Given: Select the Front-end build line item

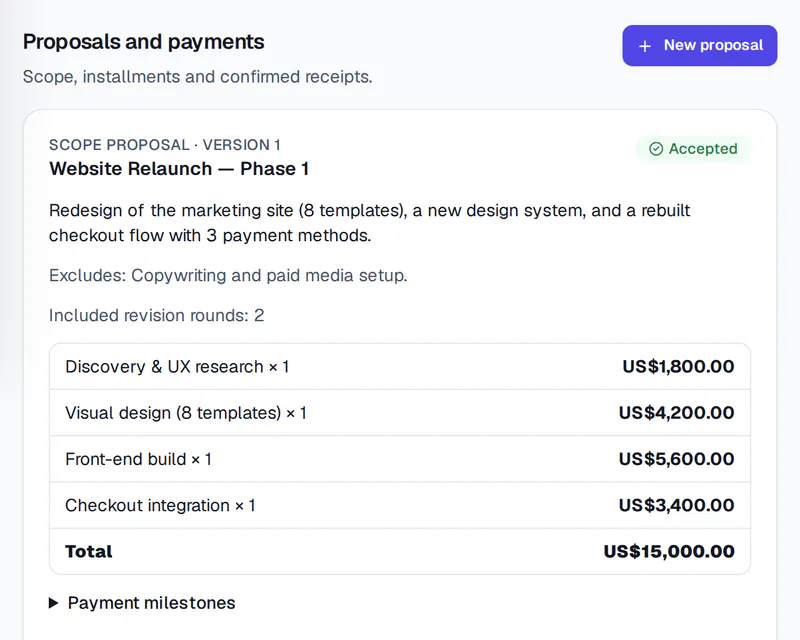Looking at the screenshot, I should (x=399, y=459).
